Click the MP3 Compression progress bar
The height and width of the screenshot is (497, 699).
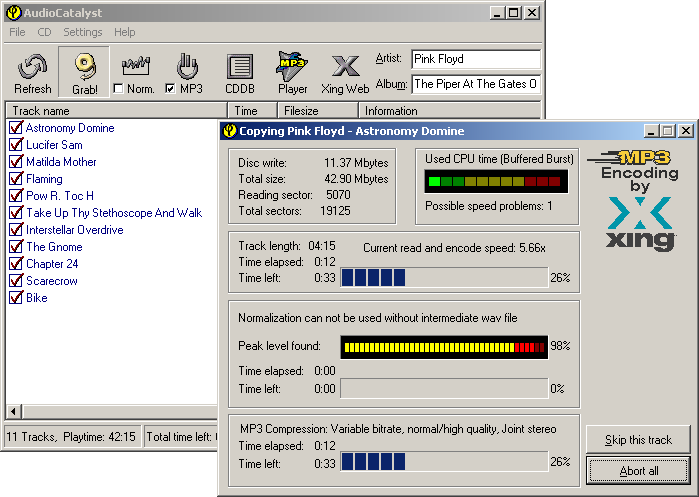point(444,461)
